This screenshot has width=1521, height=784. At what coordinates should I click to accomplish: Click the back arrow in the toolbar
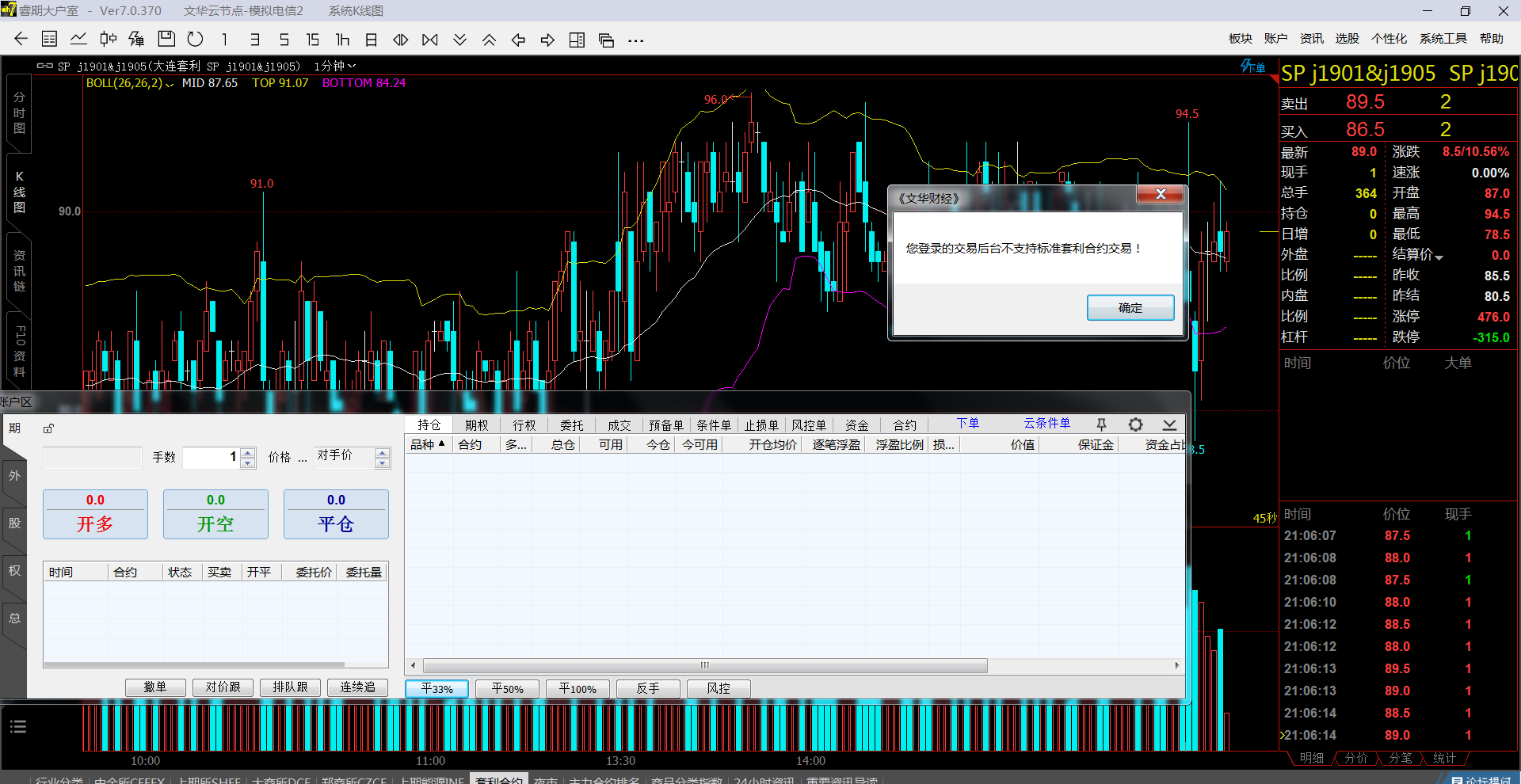point(21,39)
